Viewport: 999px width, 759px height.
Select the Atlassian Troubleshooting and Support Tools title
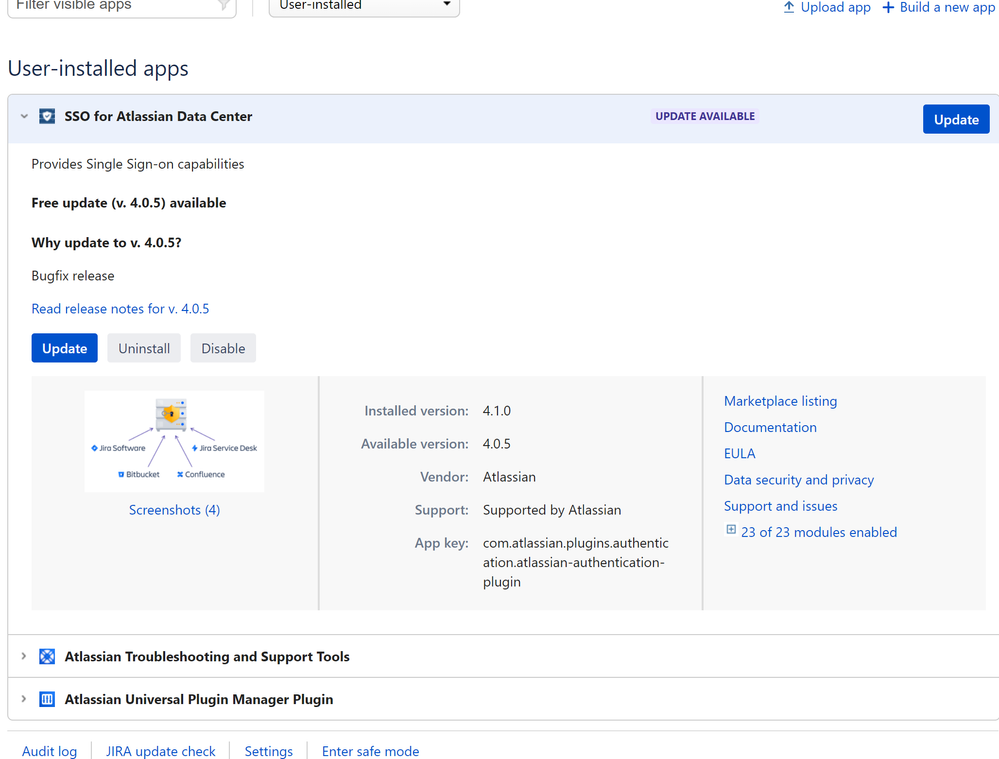(207, 656)
